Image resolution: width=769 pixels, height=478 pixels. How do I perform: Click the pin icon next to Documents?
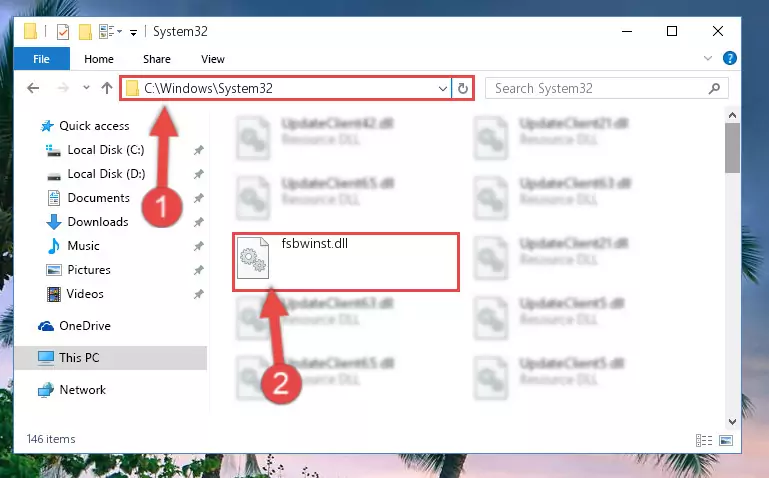pyautogui.click(x=199, y=199)
